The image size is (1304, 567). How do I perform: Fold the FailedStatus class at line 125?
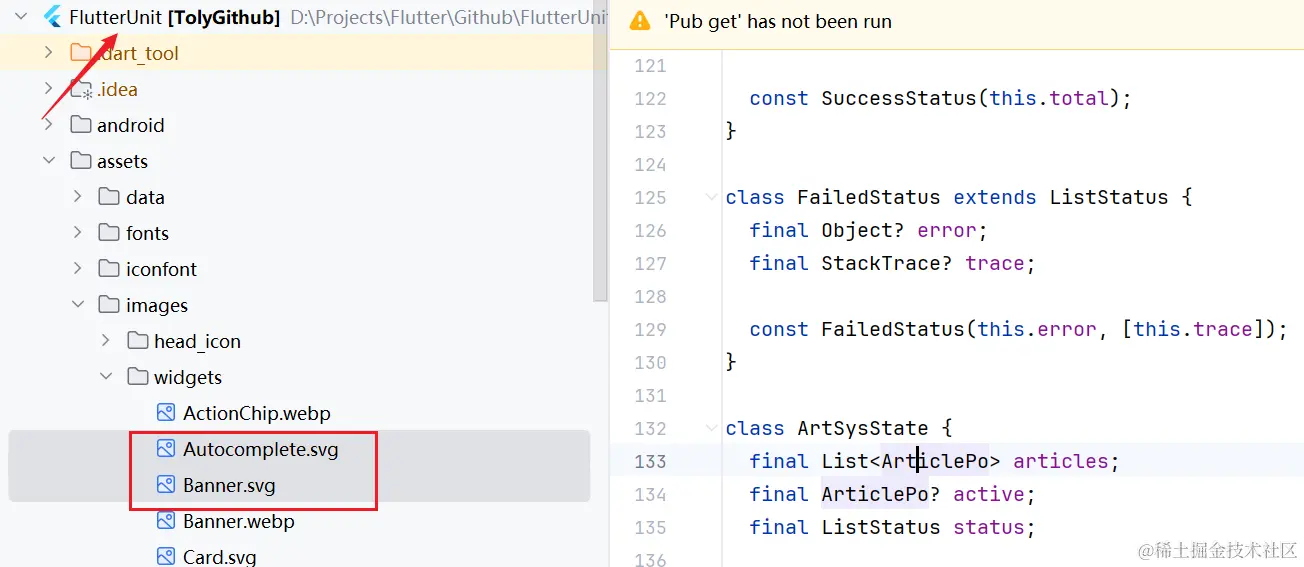click(710, 197)
